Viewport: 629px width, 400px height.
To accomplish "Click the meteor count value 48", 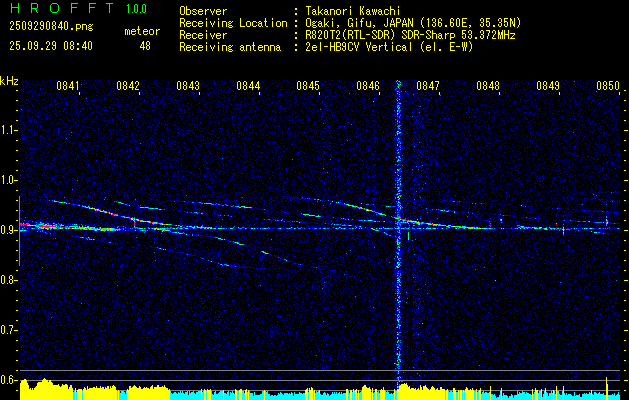I will [x=145, y=46].
